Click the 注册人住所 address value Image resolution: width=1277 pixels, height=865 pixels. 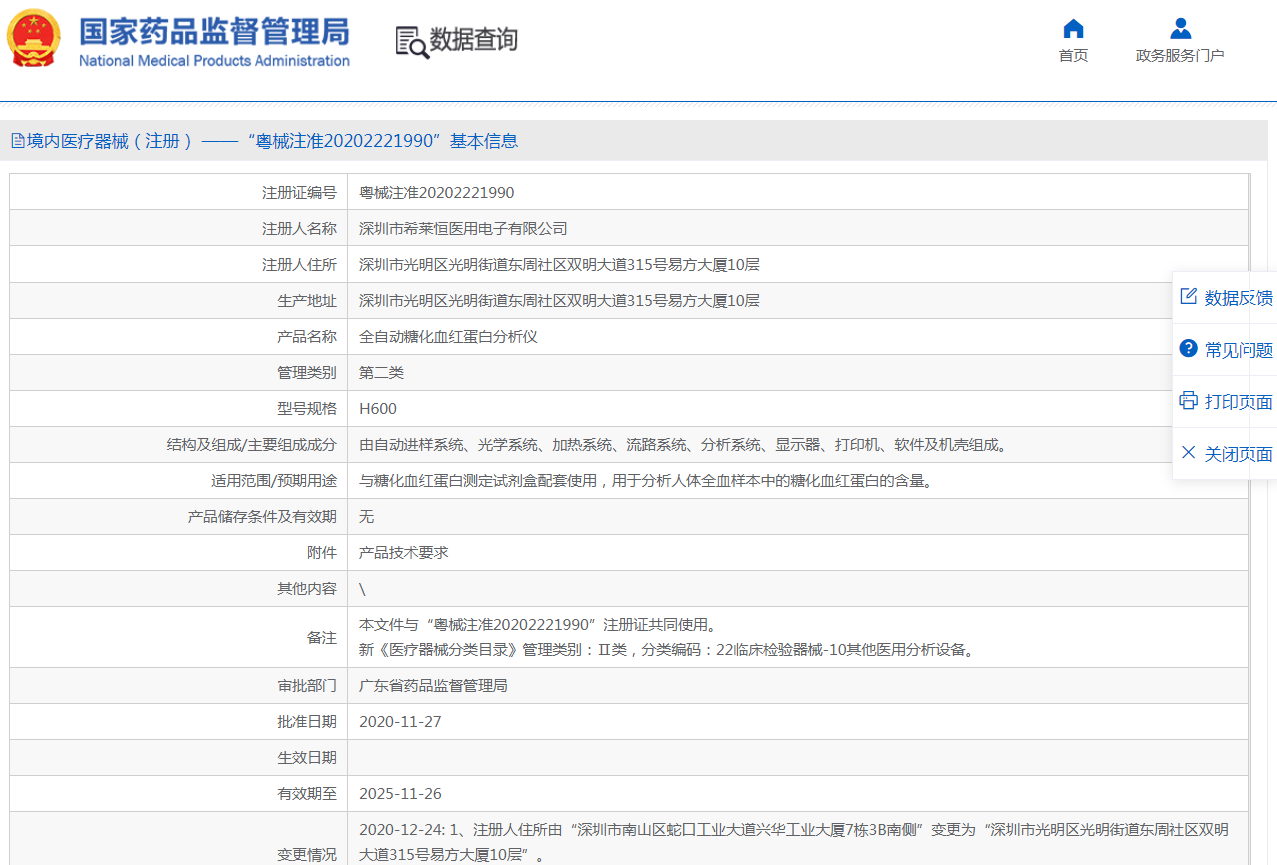click(x=559, y=264)
